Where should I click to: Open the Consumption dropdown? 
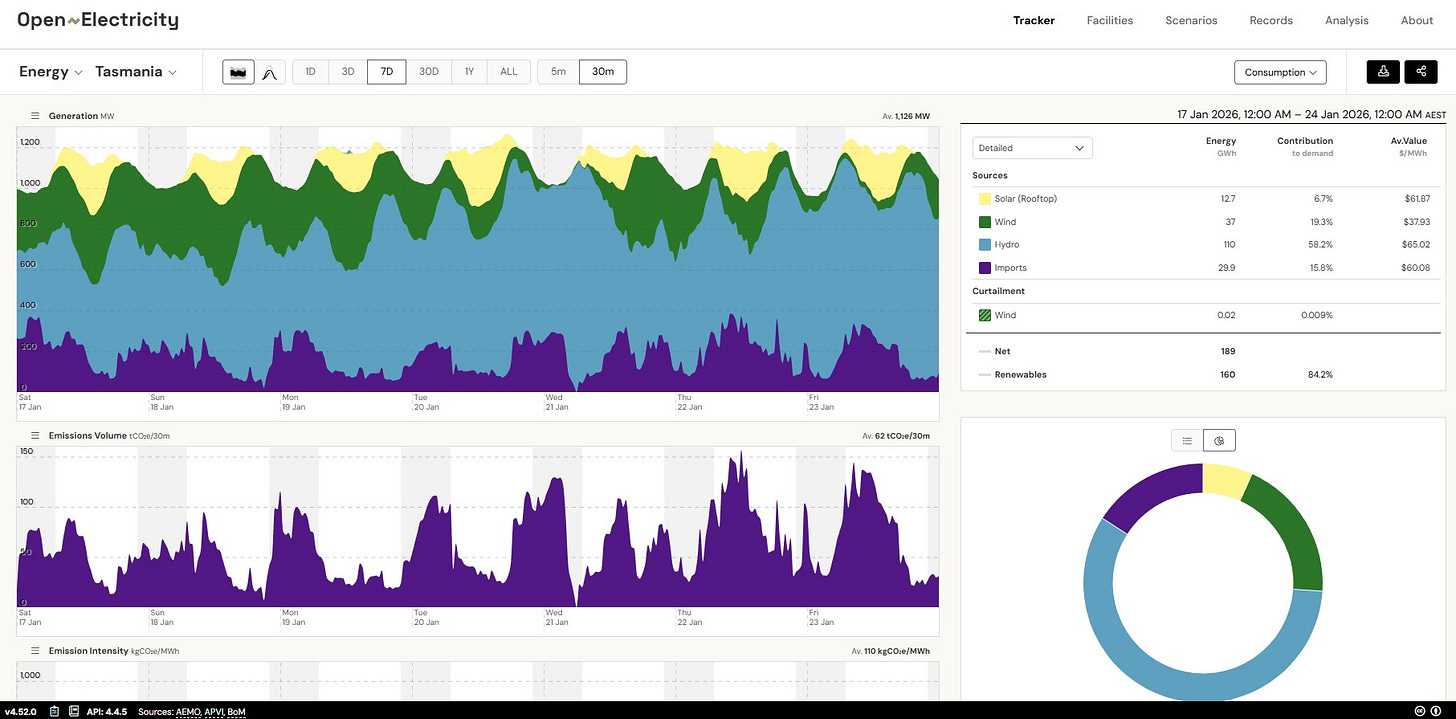(1281, 72)
